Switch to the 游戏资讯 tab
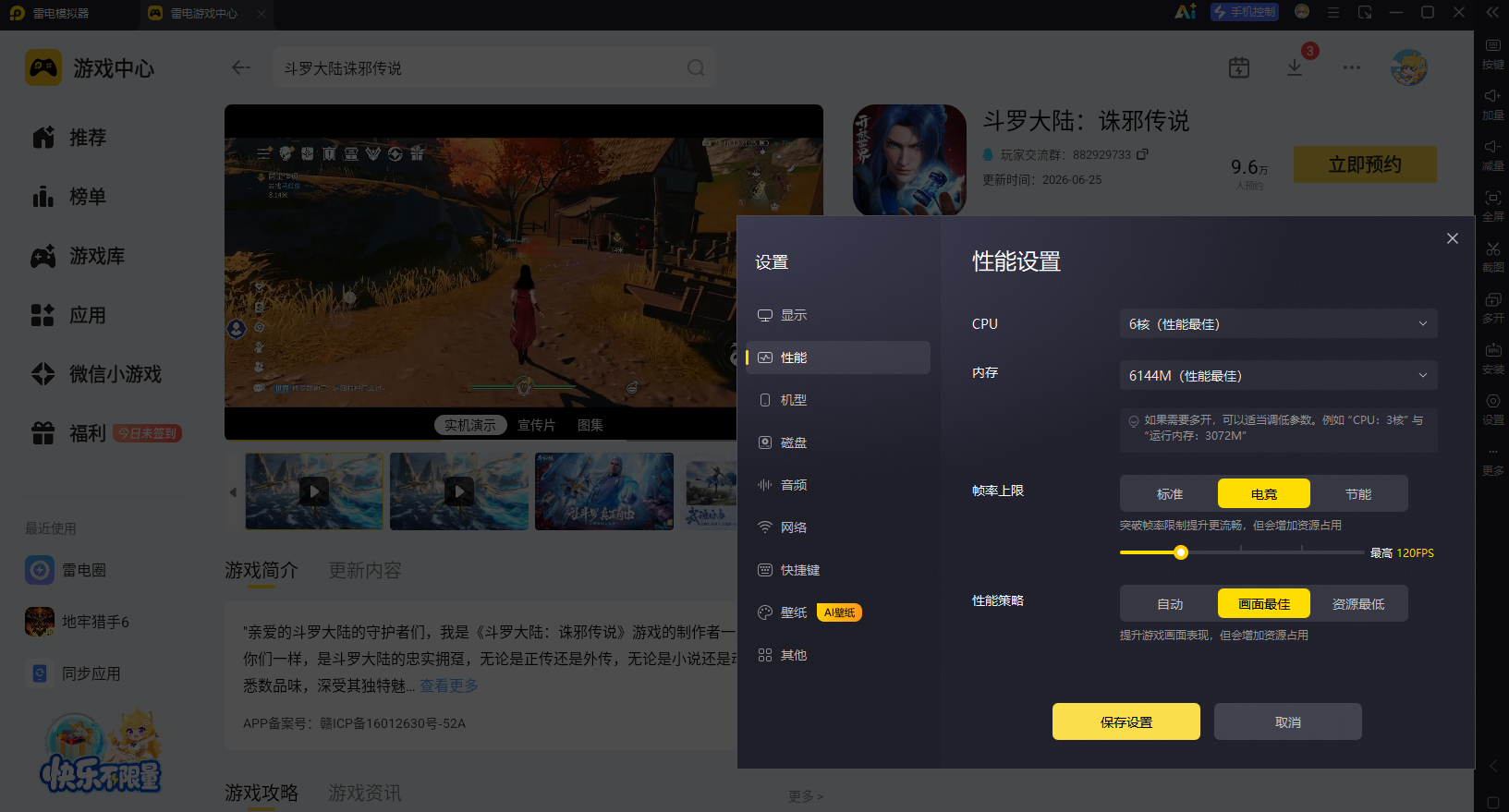Screen dimensions: 1509x812 [x=365, y=793]
